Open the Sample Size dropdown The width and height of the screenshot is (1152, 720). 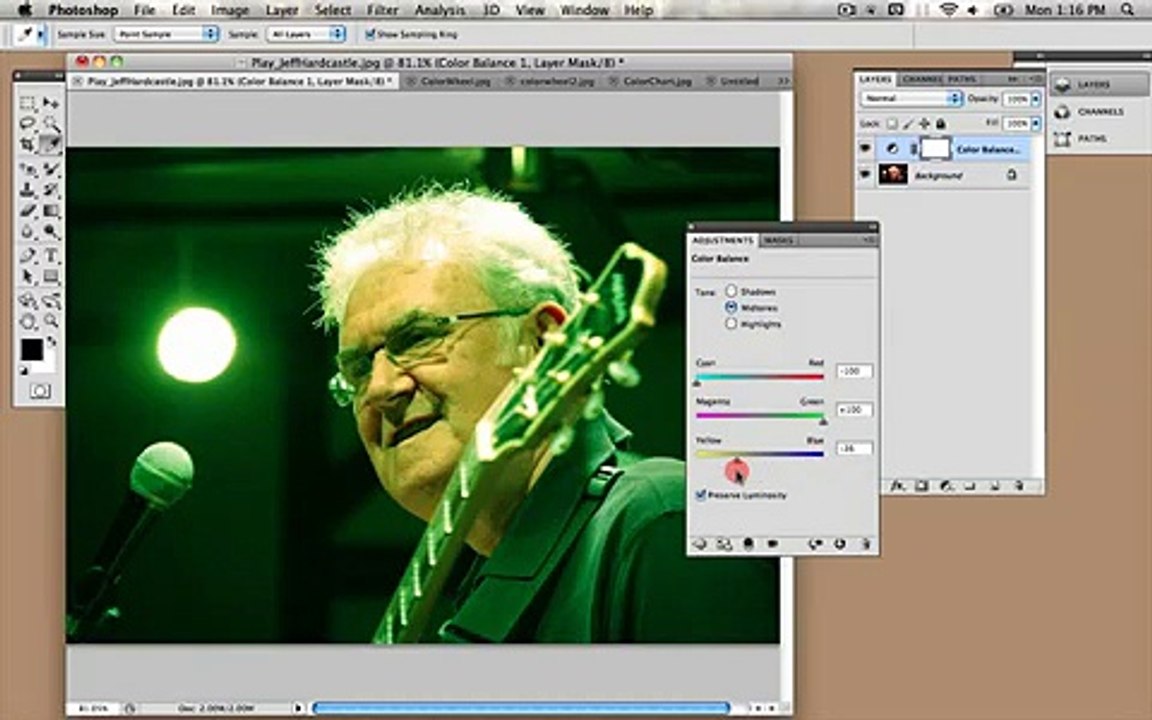coord(167,34)
